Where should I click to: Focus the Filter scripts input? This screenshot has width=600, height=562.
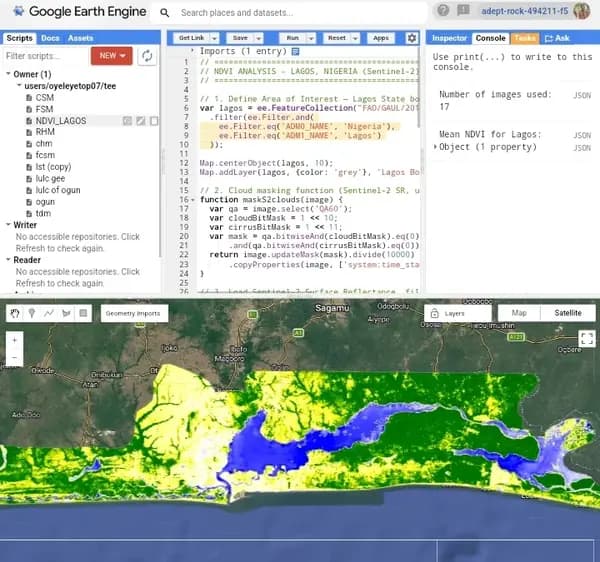coord(46,56)
